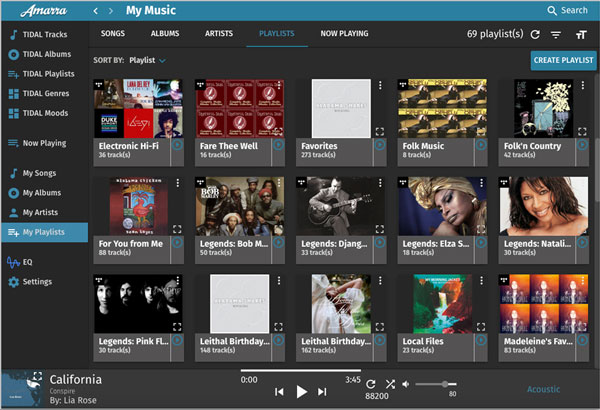Image resolution: width=600 pixels, height=410 pixels.
Task: Change text size with the TT icon
Action: click(581, 35)
